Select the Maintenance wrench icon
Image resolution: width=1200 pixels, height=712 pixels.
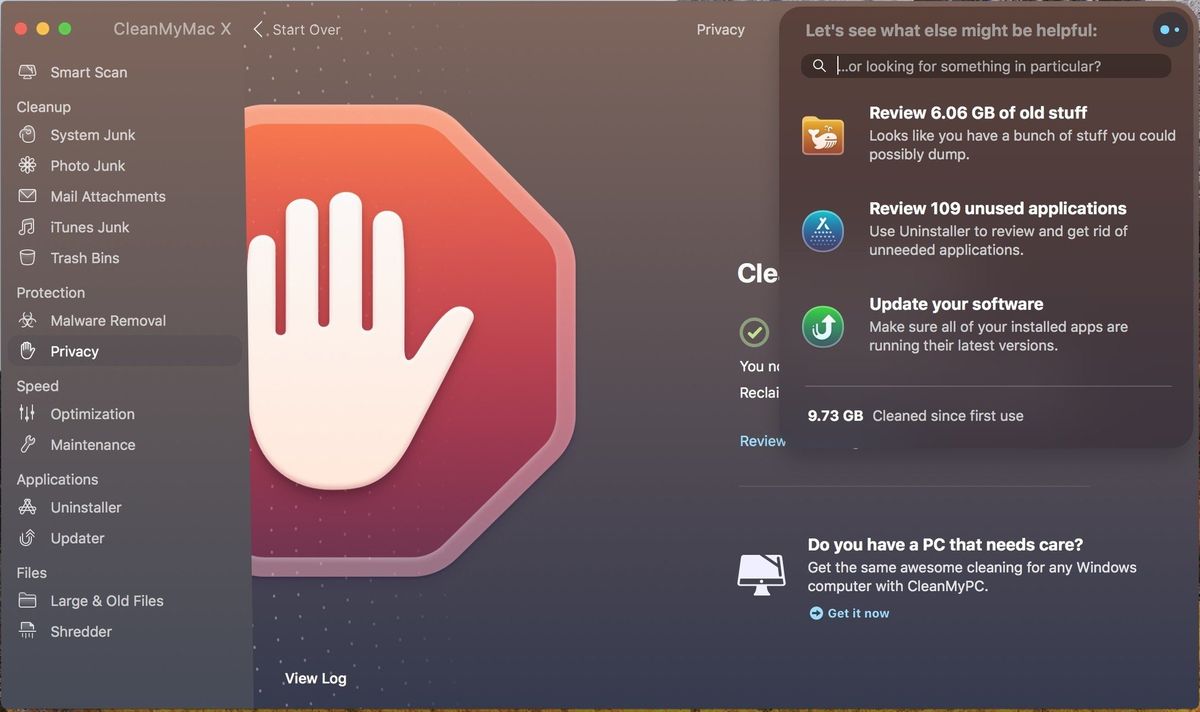click(28, 445)
